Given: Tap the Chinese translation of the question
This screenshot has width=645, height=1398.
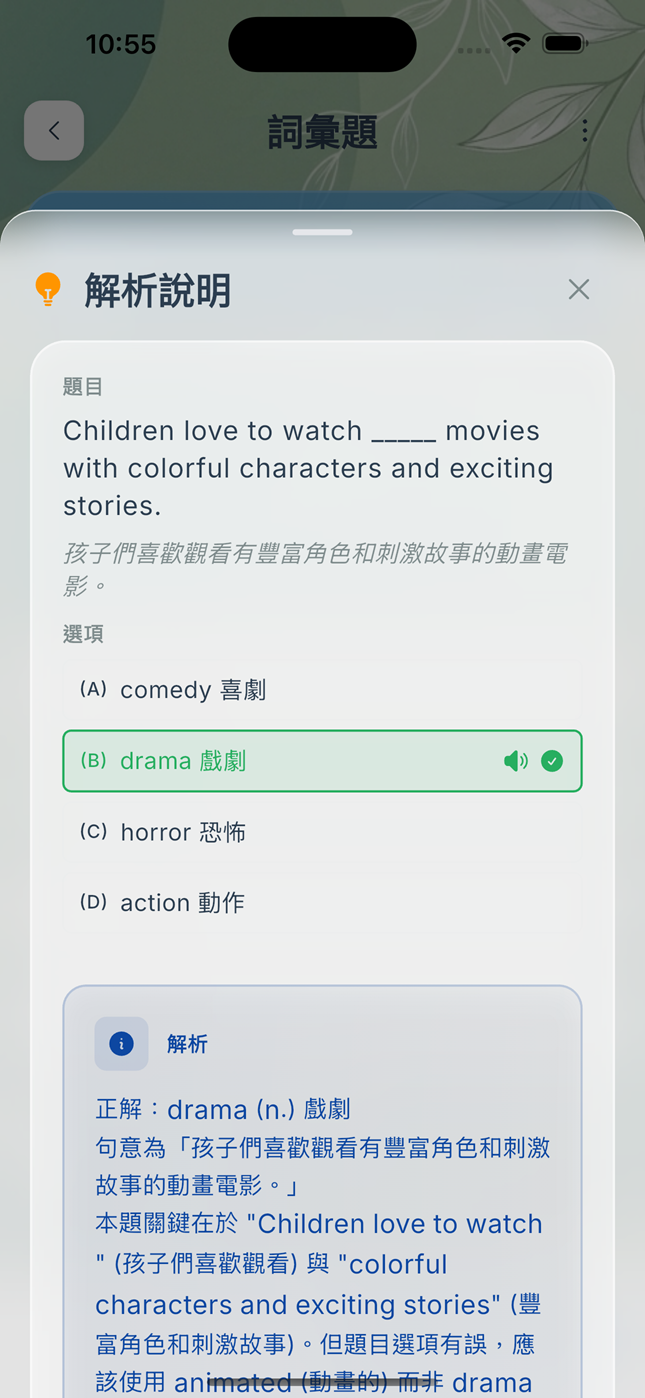Looking at the screenshot, I should [x=316, y=568].
